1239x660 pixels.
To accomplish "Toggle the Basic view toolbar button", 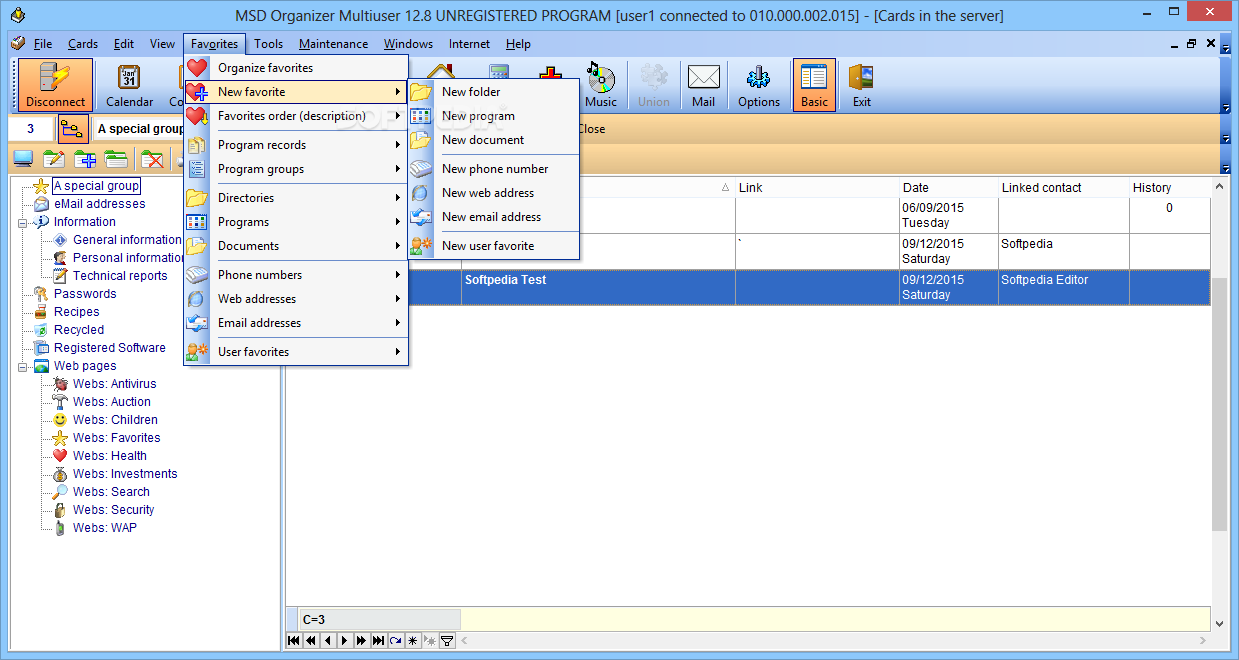I will point(814,85).
